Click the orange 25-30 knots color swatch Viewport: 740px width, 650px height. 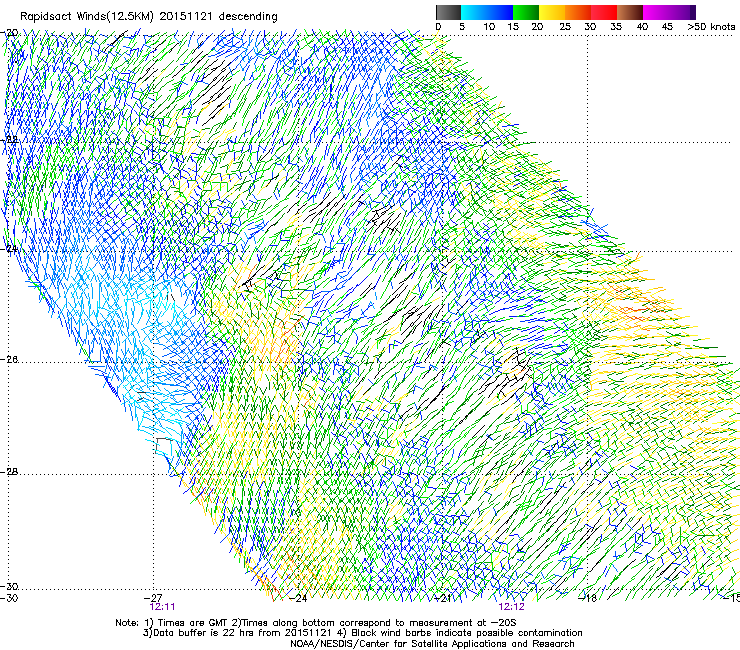[578, 12]
